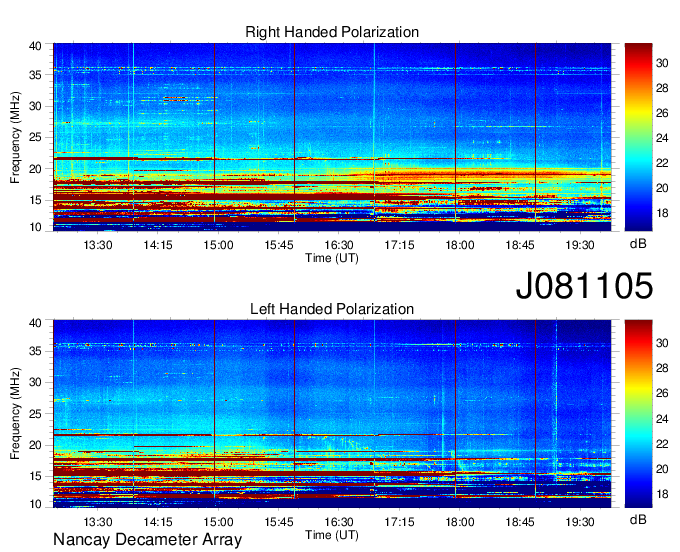Click the 15:45 time tick of Right Handed plot

(x=279, y=245)
